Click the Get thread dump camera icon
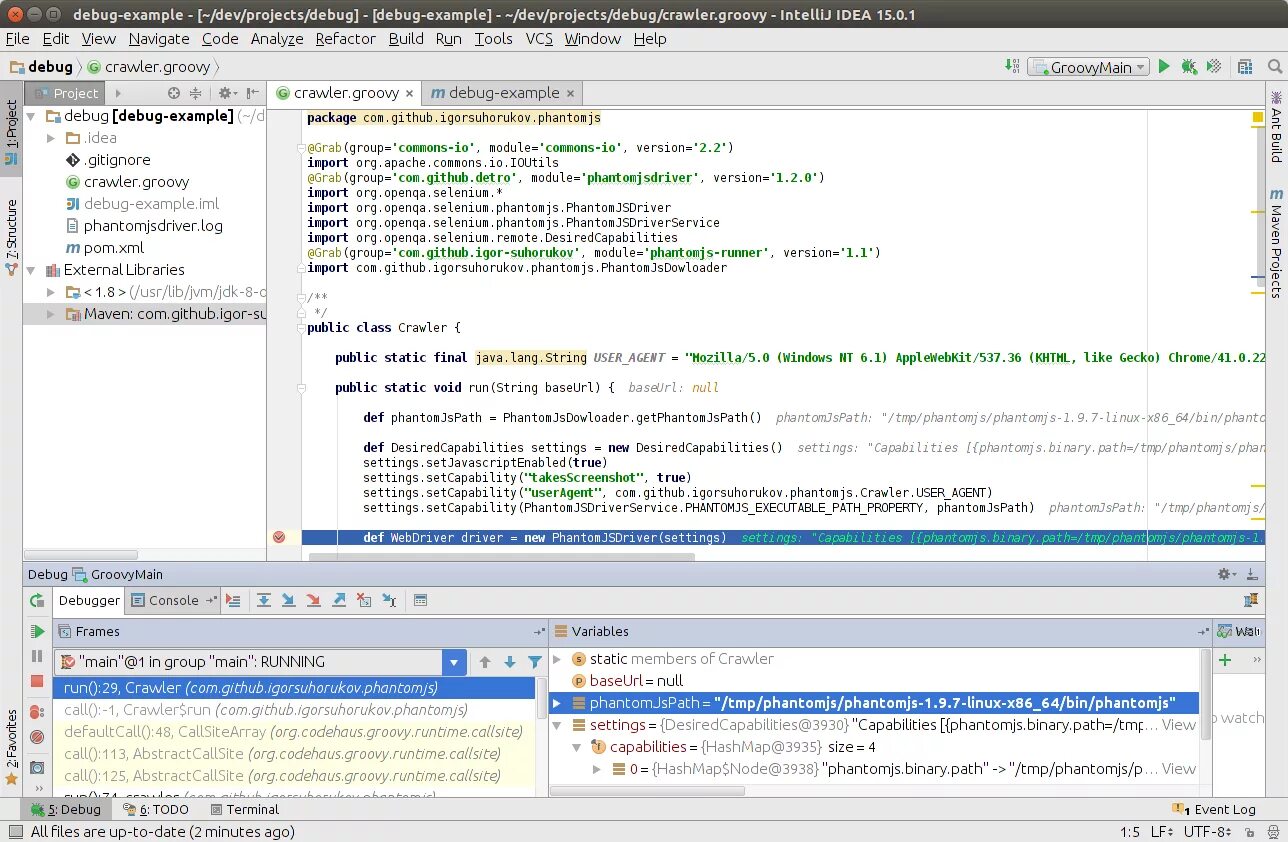Viewport: 1288px width, 842px height. pos(37,768)
